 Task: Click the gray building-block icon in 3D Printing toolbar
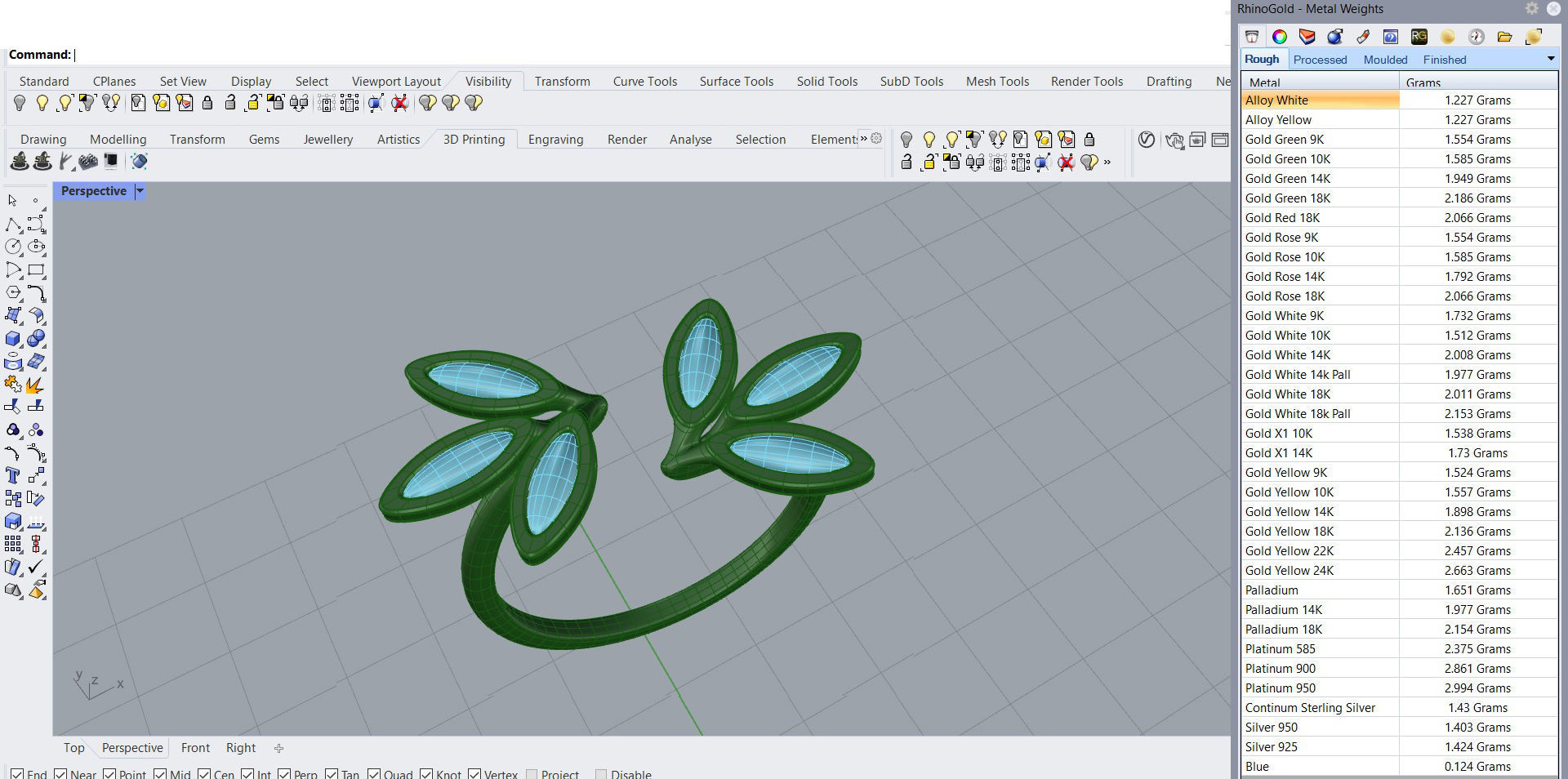coord(88,161)
